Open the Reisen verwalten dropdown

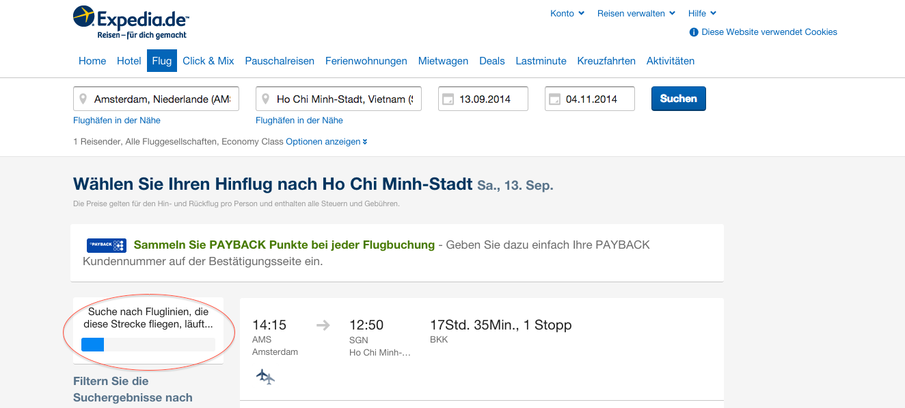pyautogui.click(x=636, y=13)
